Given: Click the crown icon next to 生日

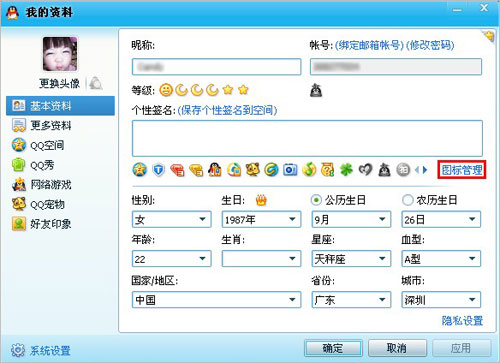Looking at the screenshot, I should (x=261, y=200).
